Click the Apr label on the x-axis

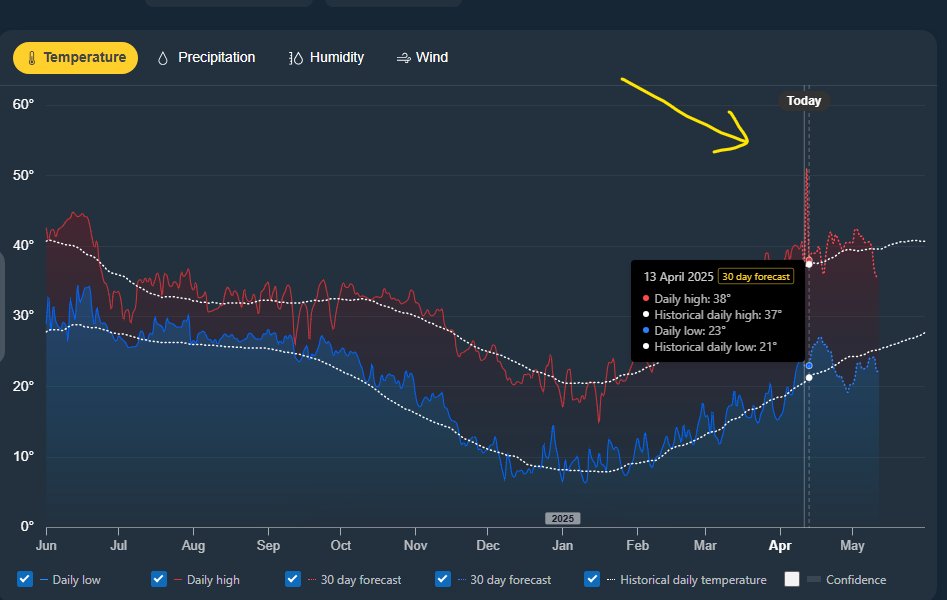[x=780, y=545]
